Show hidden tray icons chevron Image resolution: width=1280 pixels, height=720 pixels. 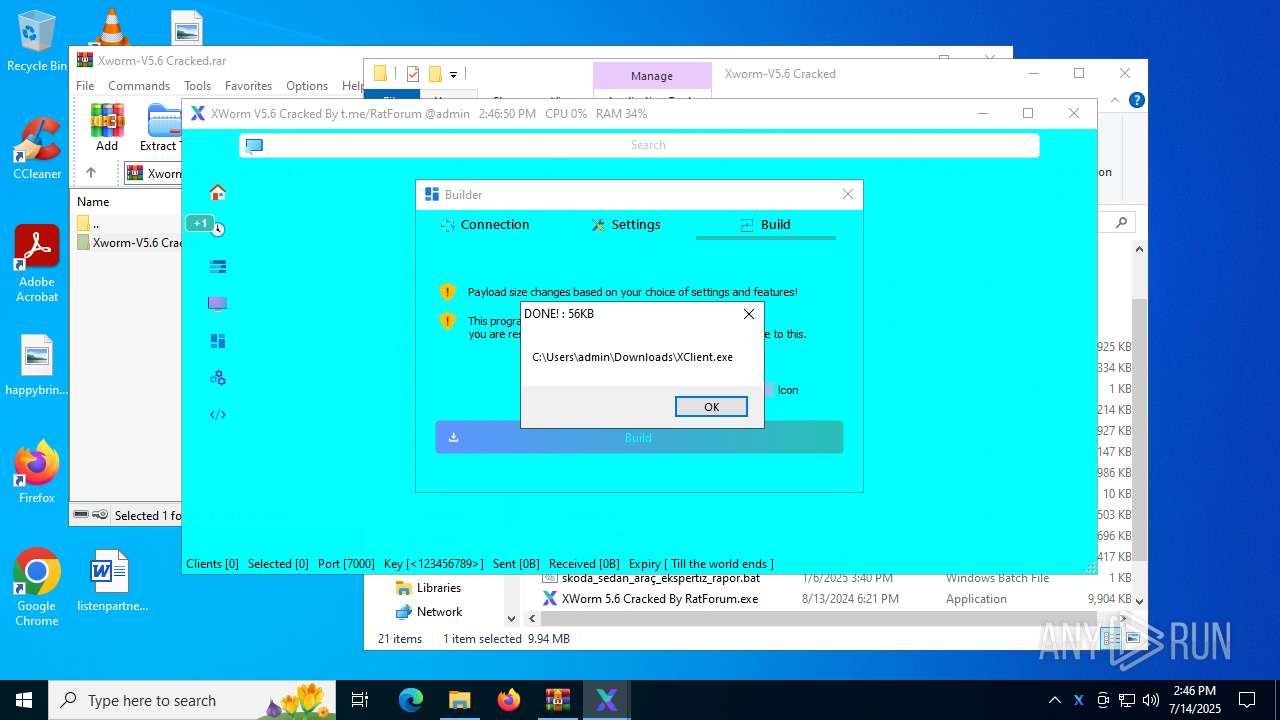(x=1054, y=700)
